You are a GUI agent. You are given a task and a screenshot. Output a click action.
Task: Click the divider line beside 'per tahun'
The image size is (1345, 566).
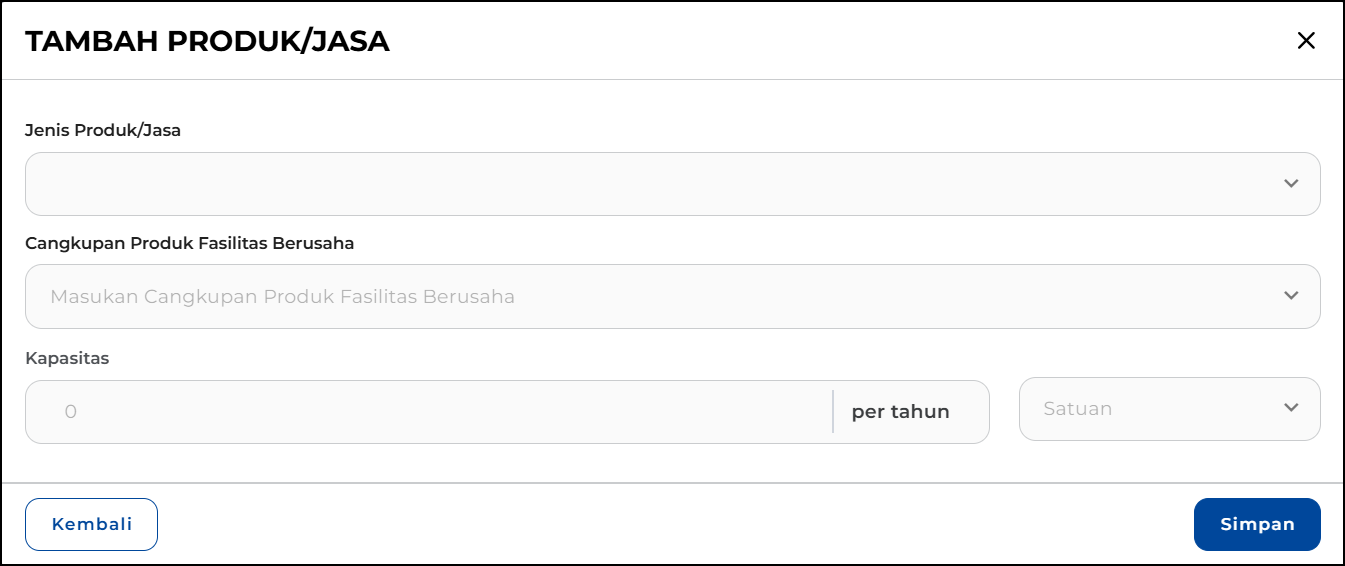point(832,412)
